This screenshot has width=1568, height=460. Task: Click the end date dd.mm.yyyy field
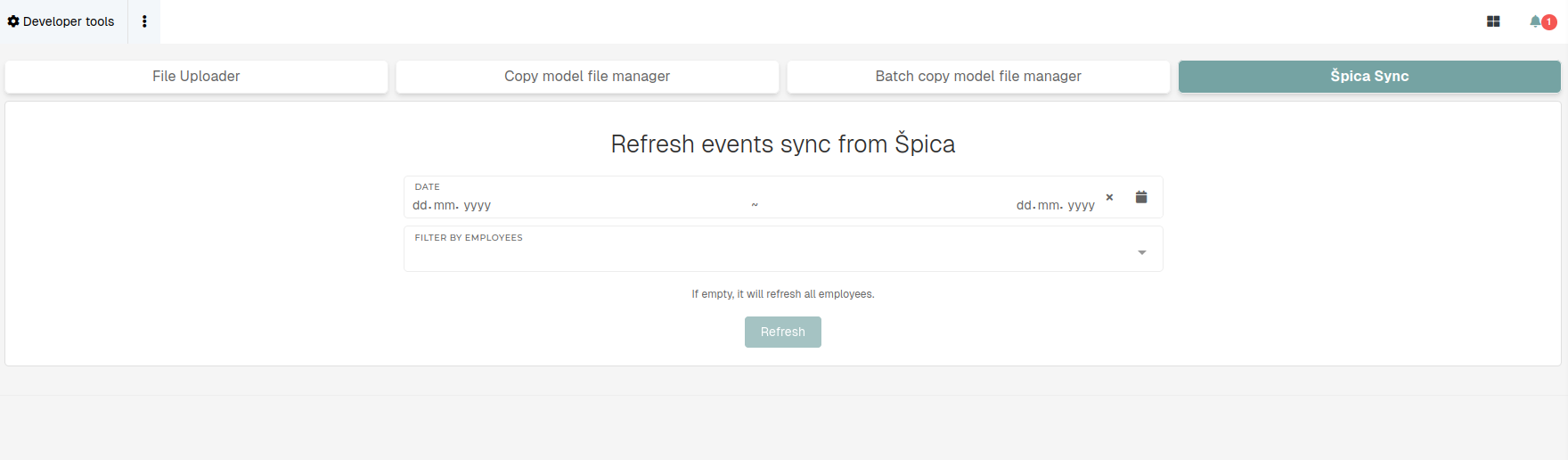1056,205
